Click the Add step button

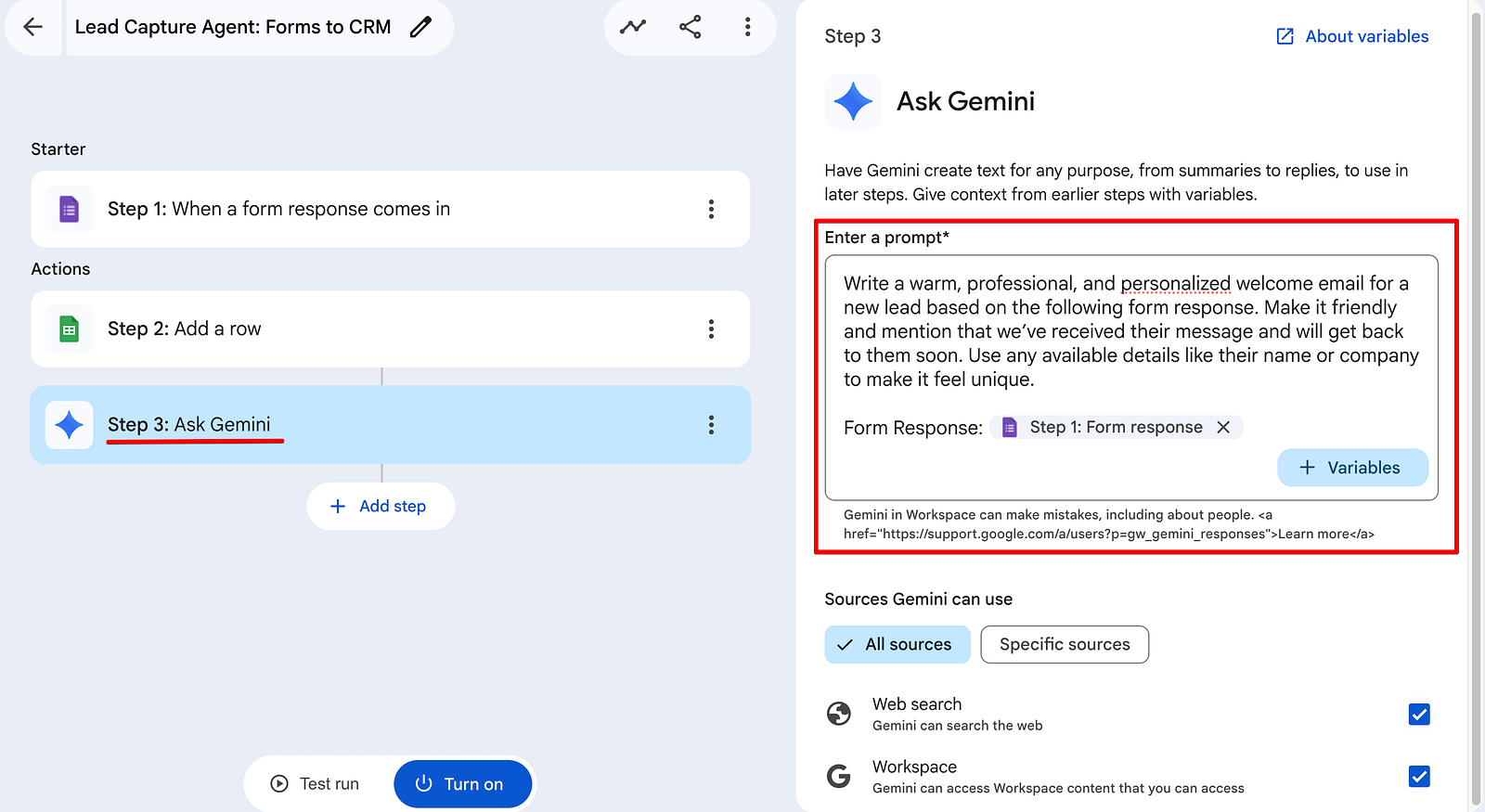pos(381,506)
